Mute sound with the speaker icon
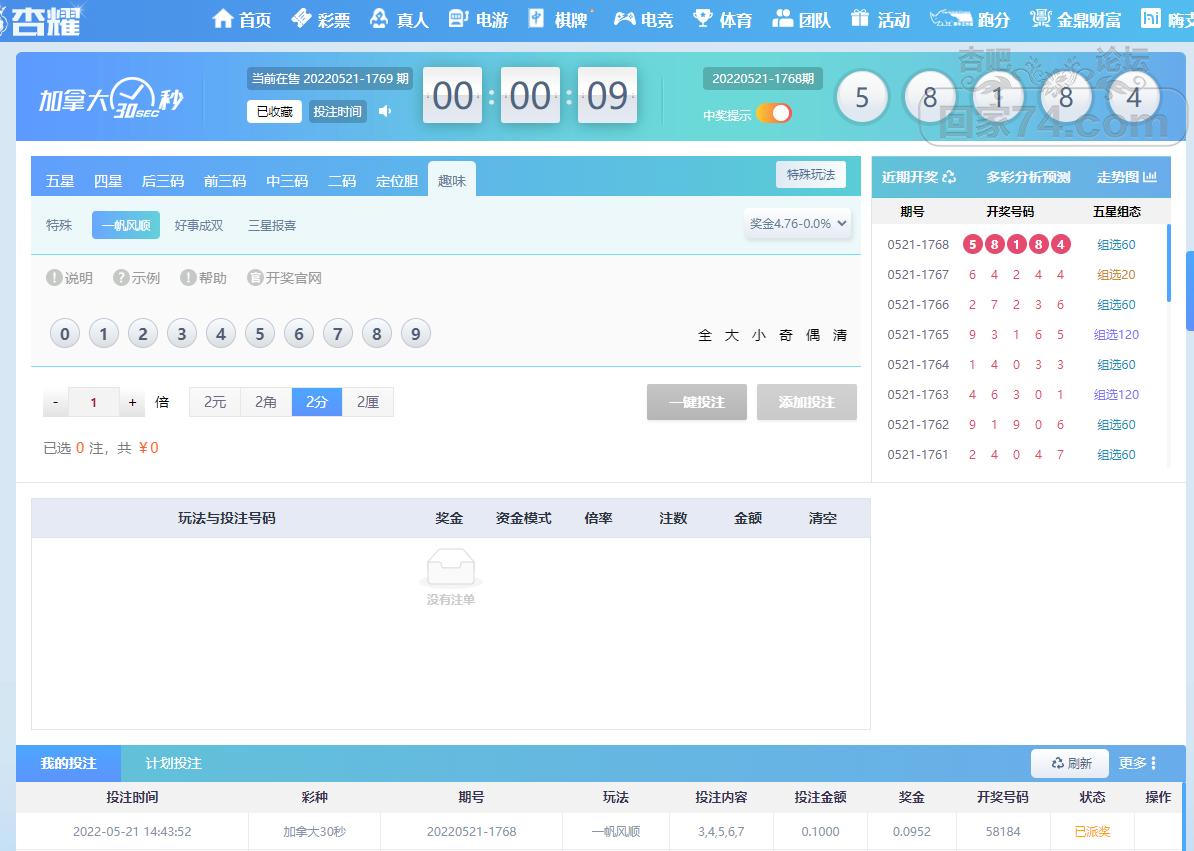Viewport: 1194px width, 851px height. 385,111
